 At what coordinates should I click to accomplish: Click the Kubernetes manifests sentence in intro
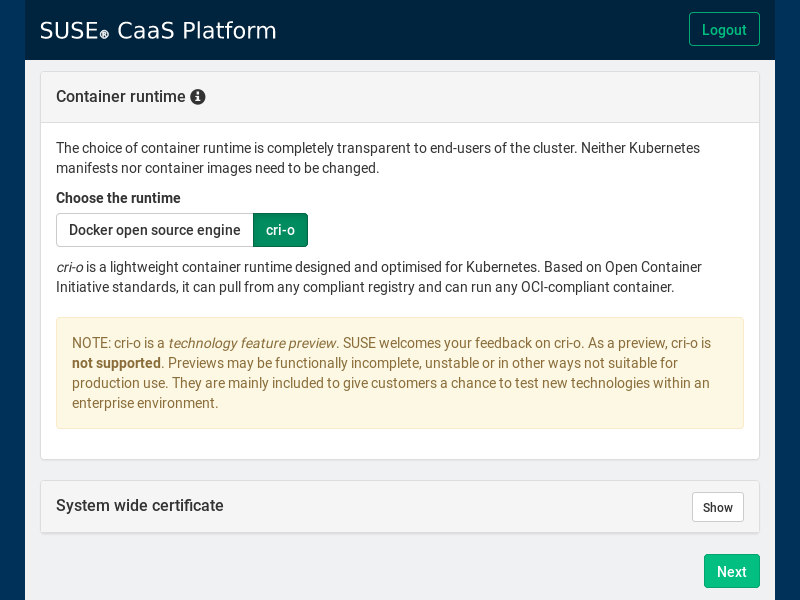tap(217, 168)
